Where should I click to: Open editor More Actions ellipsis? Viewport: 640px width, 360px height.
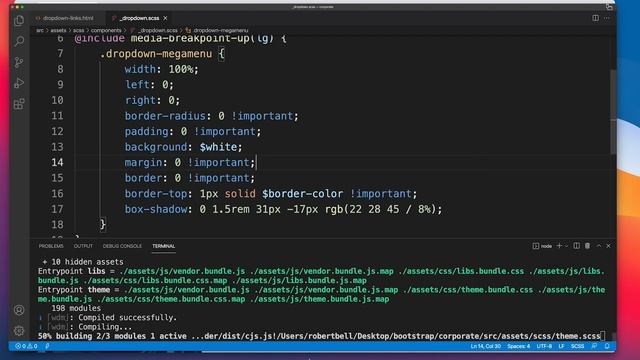tap(607, 18)
